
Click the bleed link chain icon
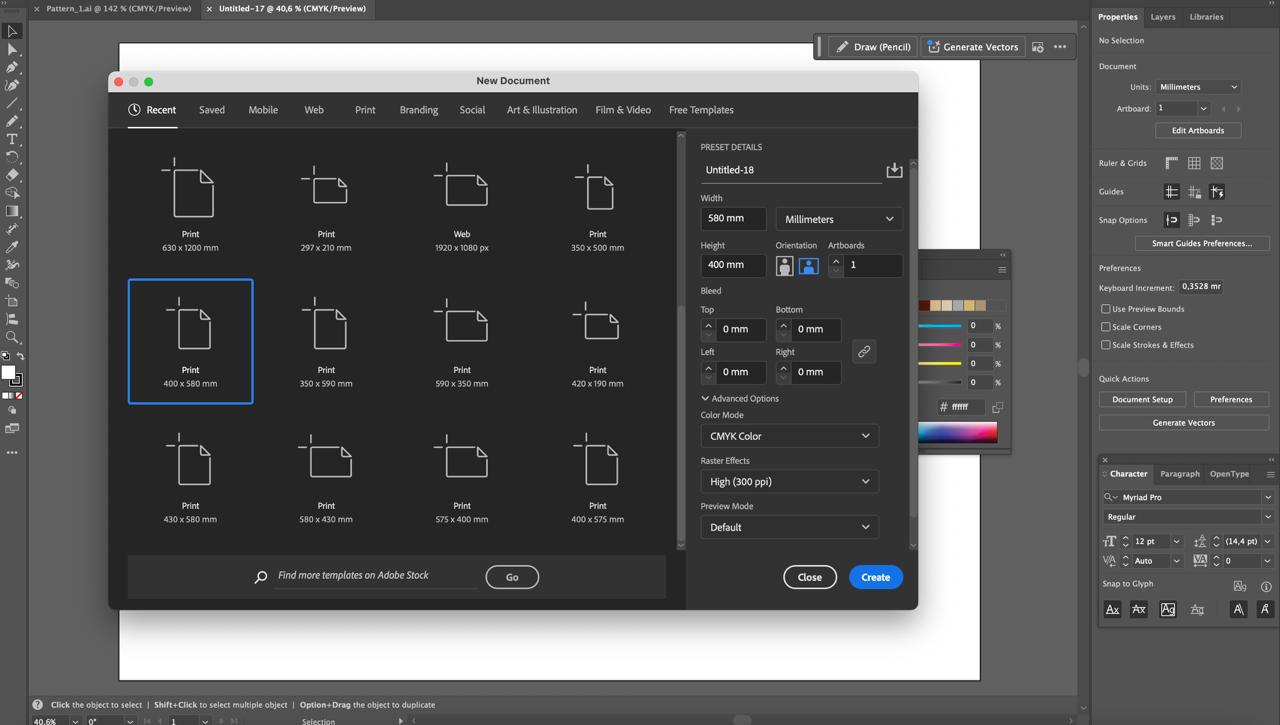(864, 351)
